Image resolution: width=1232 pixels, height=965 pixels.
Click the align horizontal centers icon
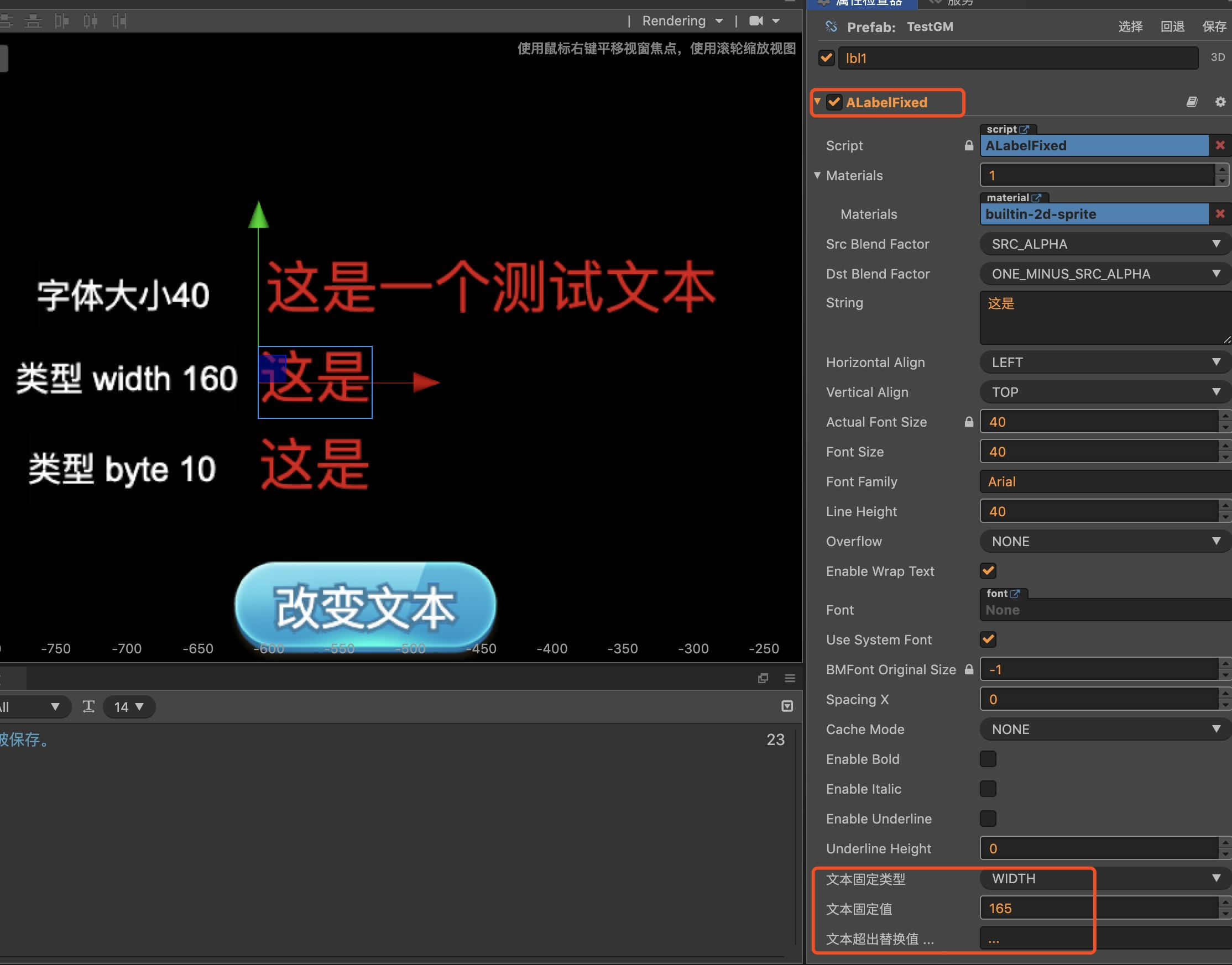91,22
